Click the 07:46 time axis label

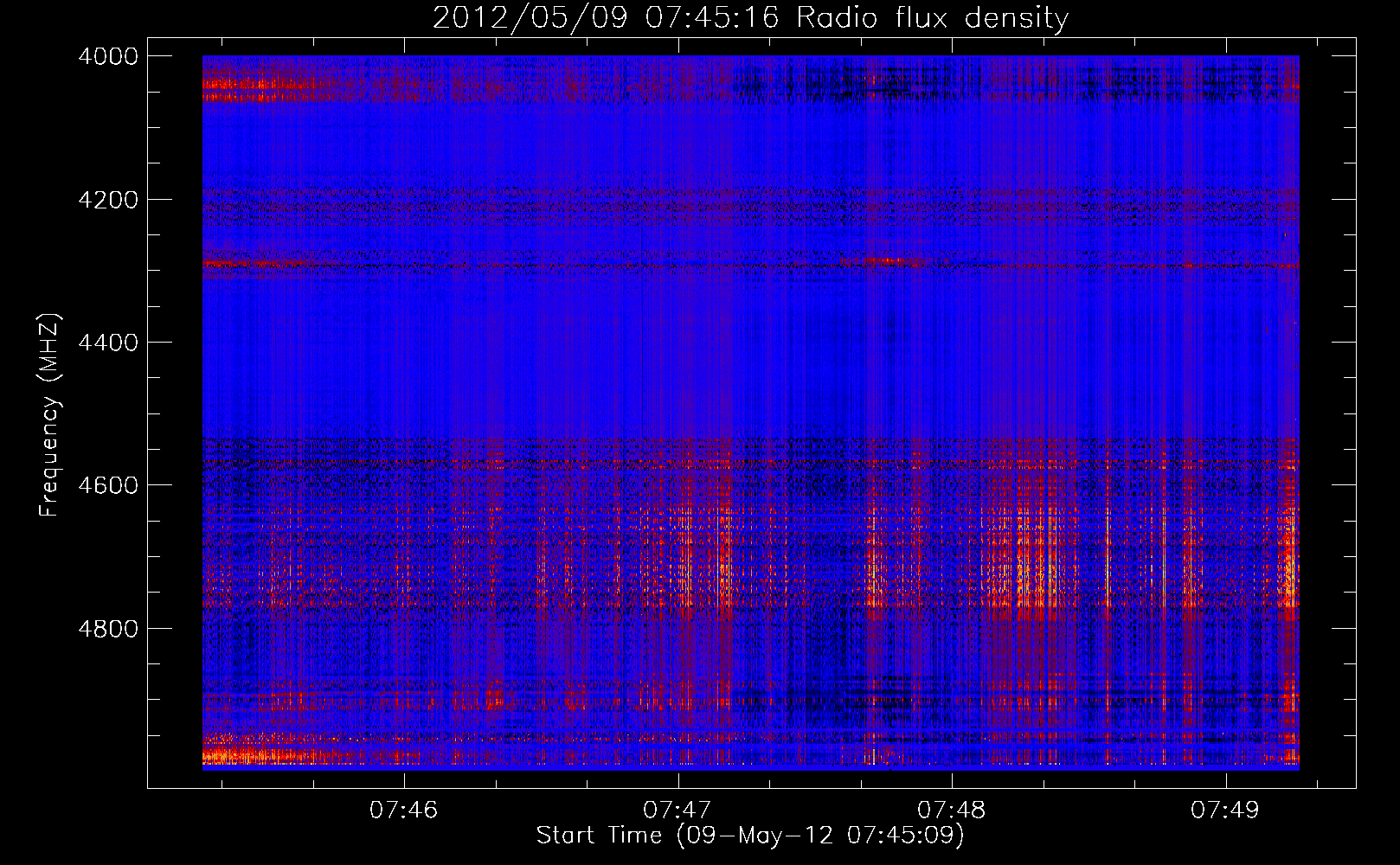(404, 811)
